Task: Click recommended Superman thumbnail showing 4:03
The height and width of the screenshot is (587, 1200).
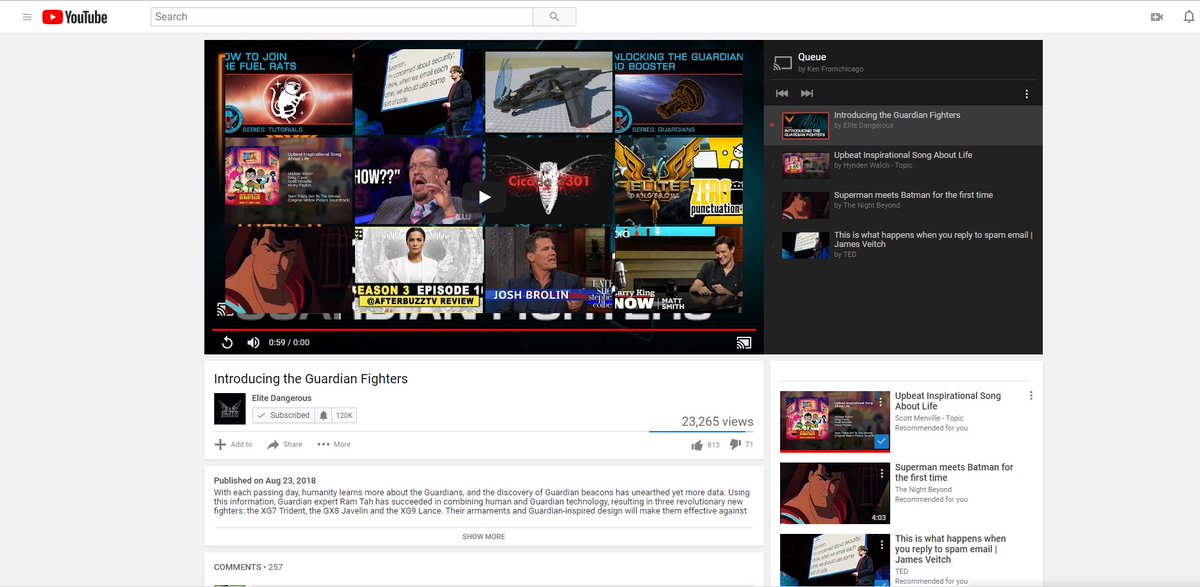Action: 835,493
